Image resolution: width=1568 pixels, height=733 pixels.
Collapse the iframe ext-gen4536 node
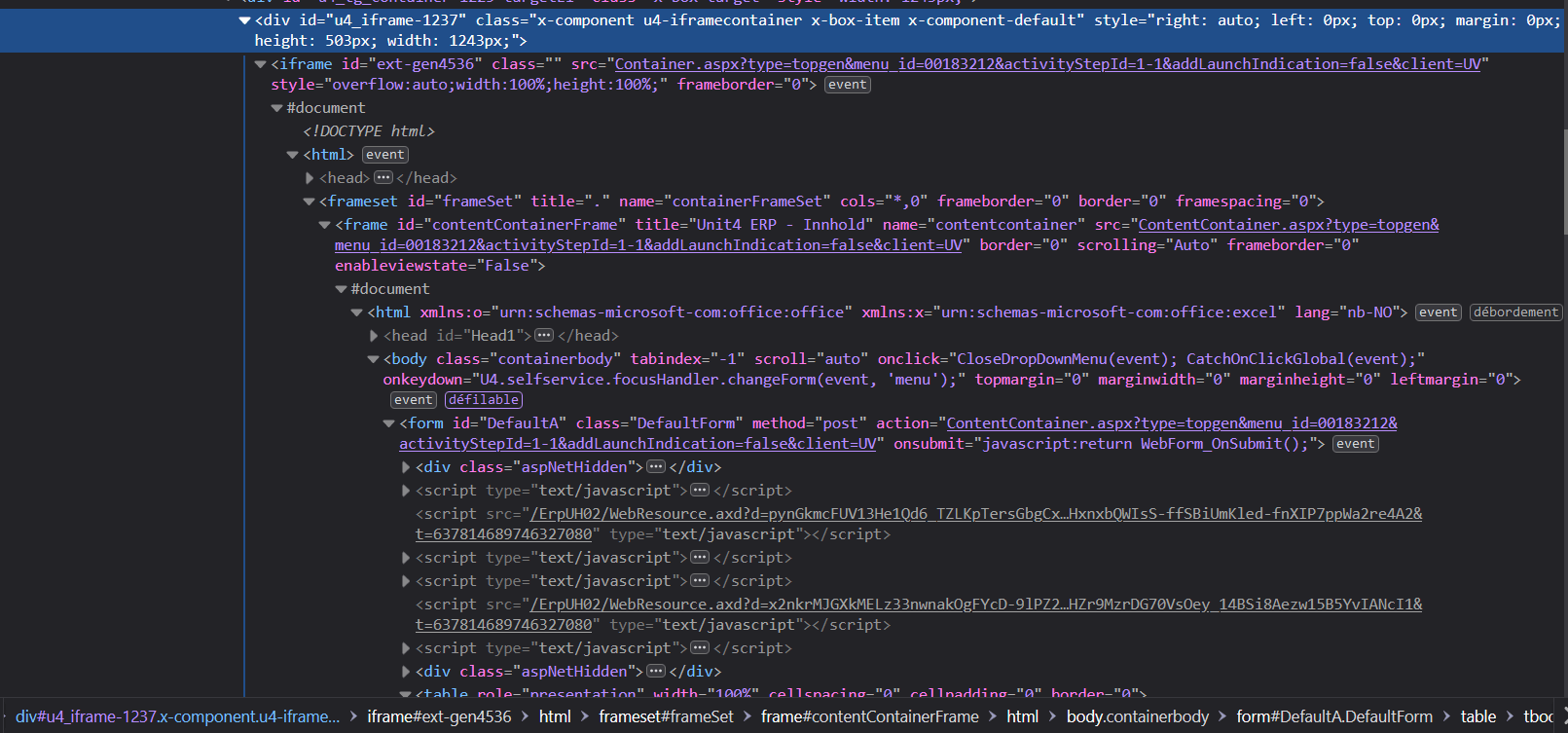tap(260, 64)
